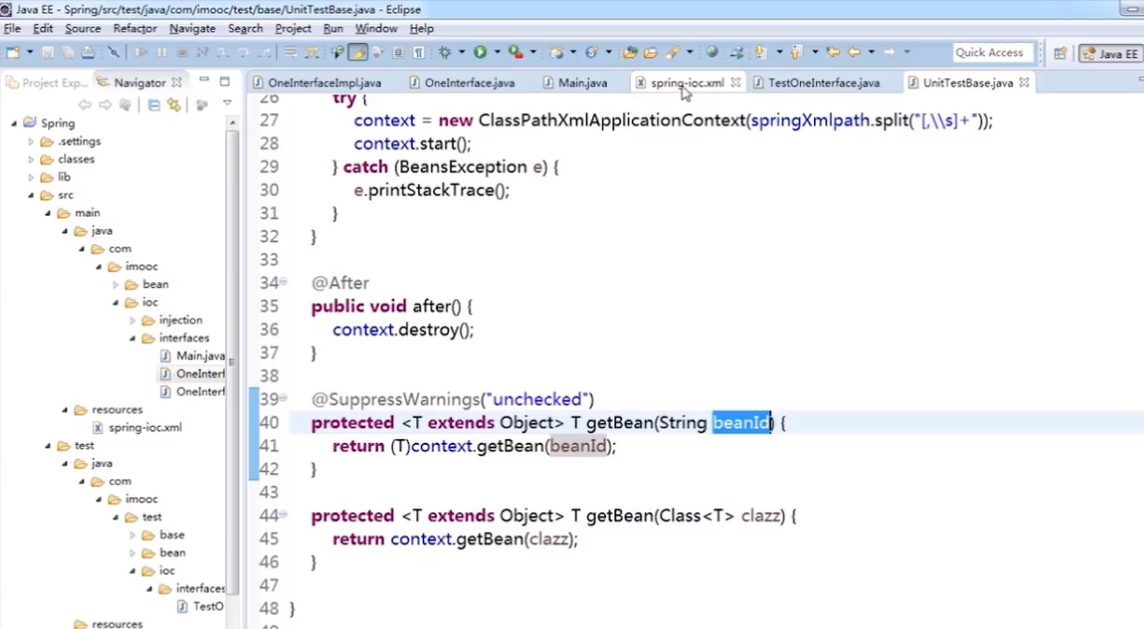The image size is (1144, 629).
Task: Expand the bean folder under imooc
Action: (115, 285)
